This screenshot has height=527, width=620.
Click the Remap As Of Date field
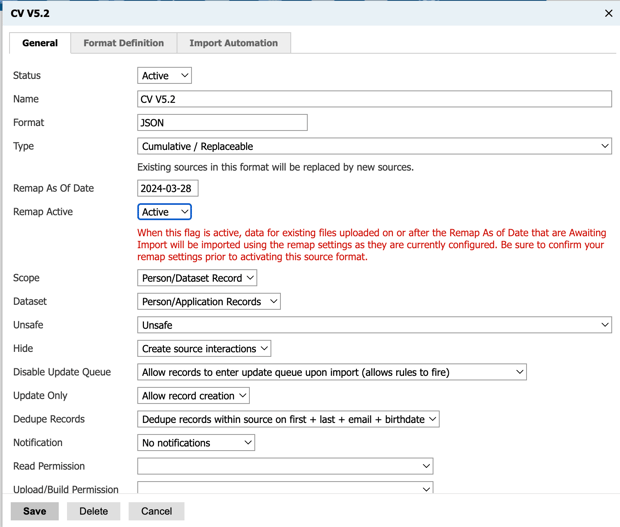(x=167, y=188)
